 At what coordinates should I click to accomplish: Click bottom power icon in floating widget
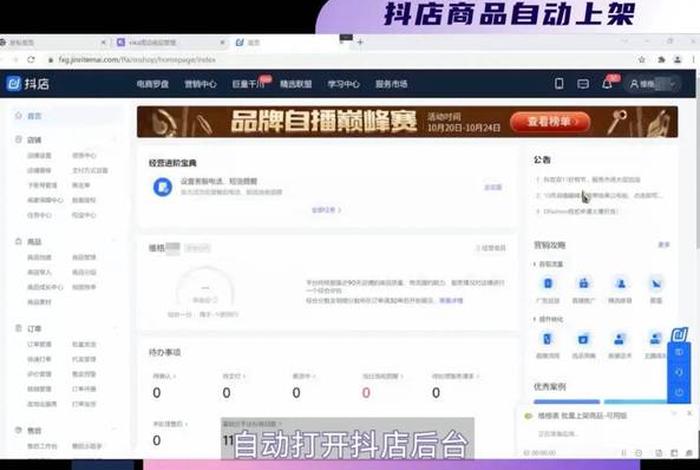pos(679,393)
